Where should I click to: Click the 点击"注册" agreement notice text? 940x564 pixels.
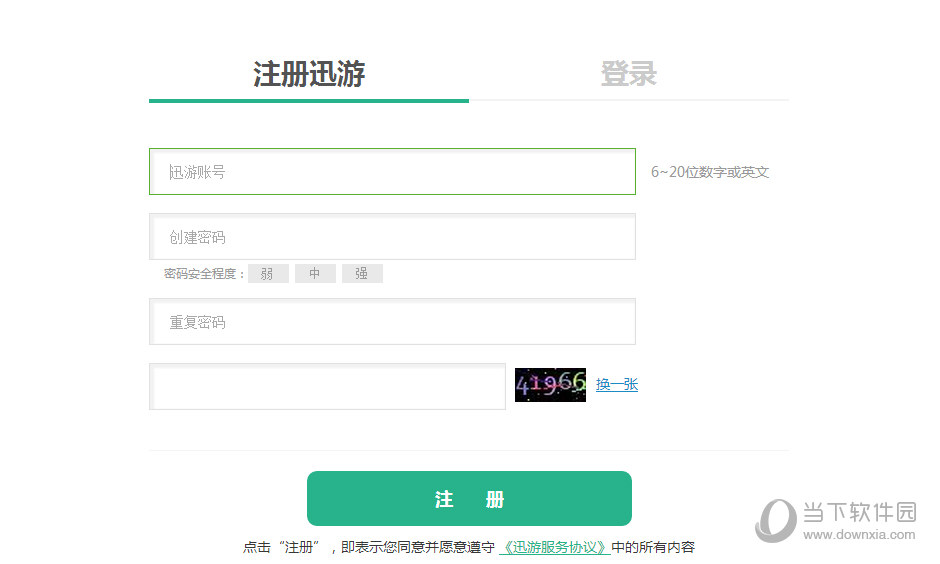point(368,547)
